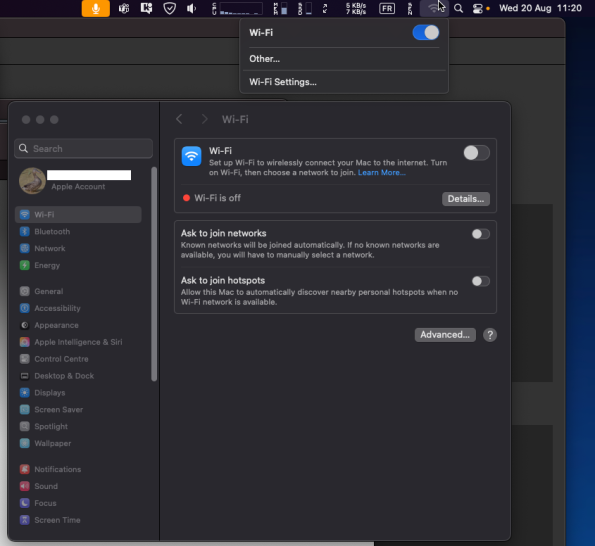595x546 pixels.
Task: Enable the Wi-Fi switch in settings pane
Action: [477, 153]
